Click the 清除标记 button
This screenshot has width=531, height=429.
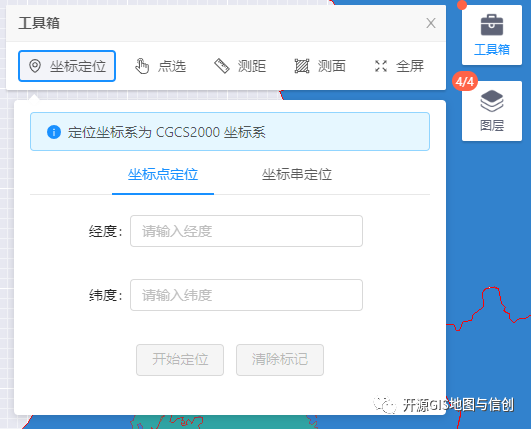[x=280, y=360]
